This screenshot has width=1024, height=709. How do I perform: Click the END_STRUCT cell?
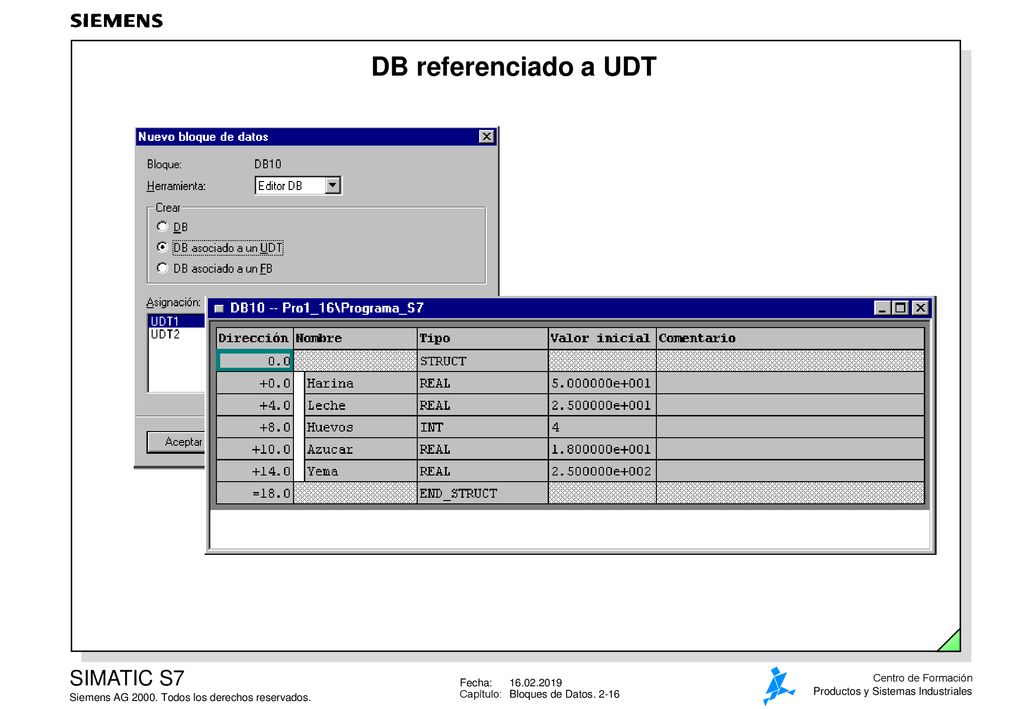point(483,494)
